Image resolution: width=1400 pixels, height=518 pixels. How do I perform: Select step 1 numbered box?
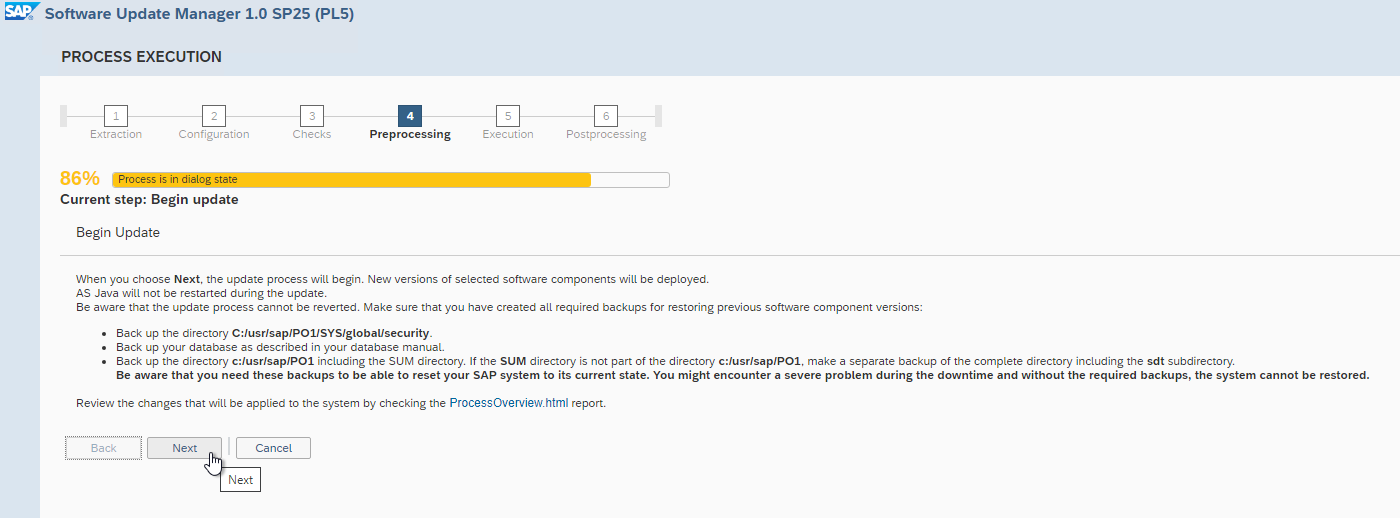pyautogui.click(x=116, y=115)
